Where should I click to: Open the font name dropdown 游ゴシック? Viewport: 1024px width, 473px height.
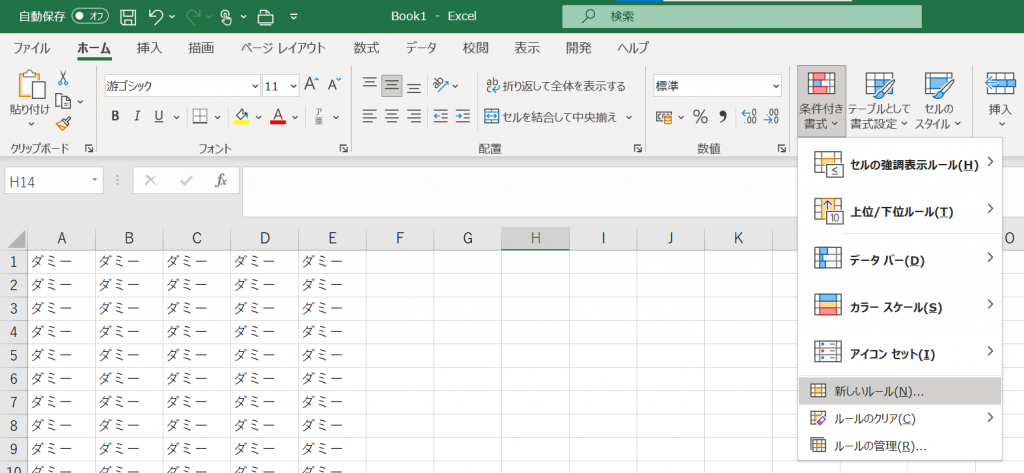point(182,86)
